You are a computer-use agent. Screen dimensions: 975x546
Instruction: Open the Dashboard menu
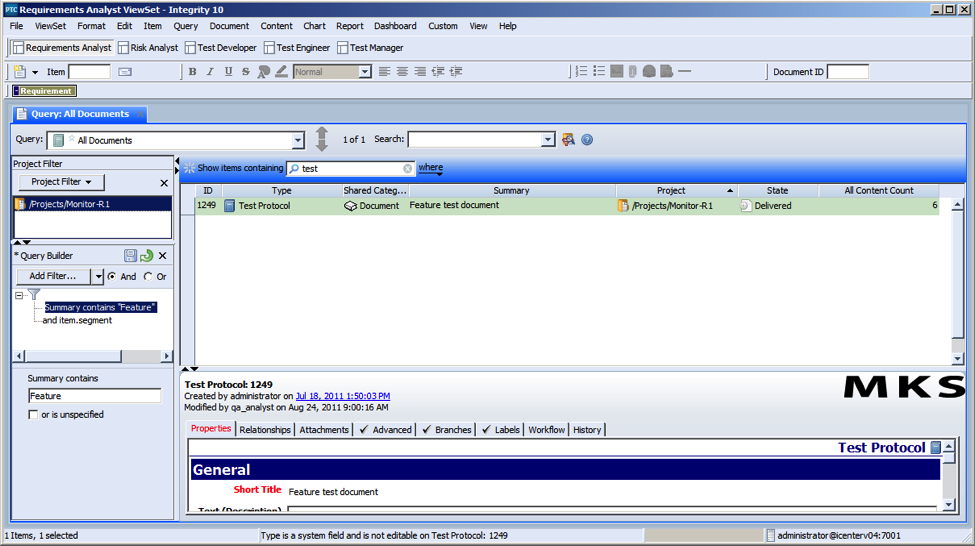(x=395, y=26)
